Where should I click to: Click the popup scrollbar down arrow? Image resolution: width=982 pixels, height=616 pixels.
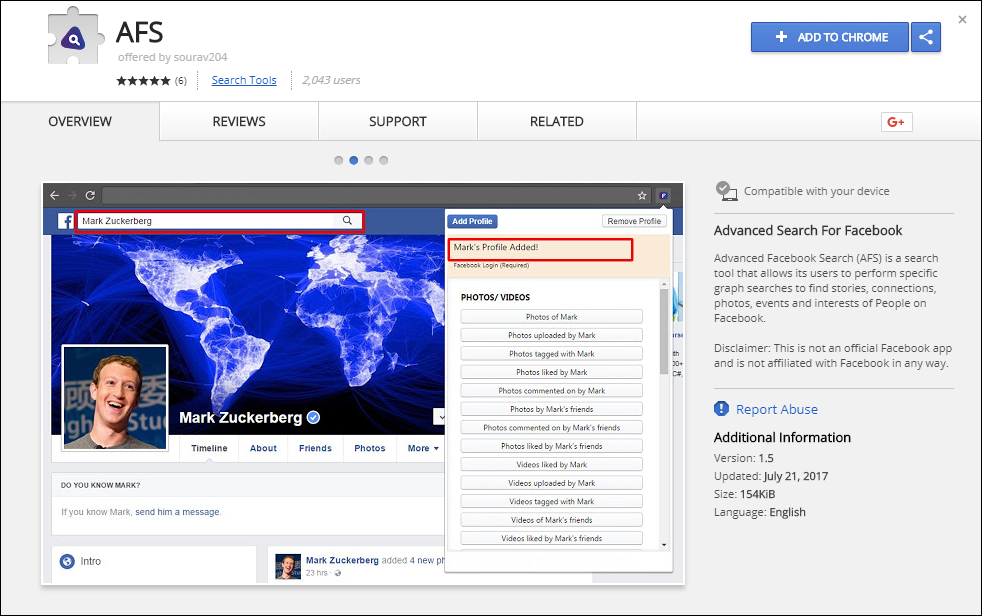click(664, 545)
